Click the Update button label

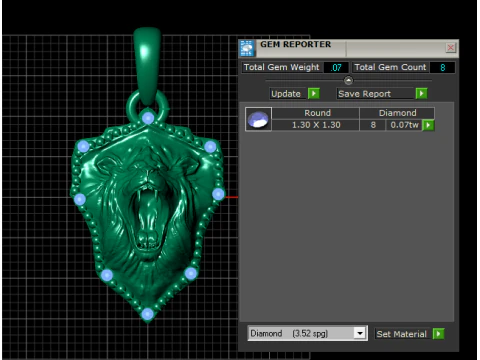click(286, 94)
